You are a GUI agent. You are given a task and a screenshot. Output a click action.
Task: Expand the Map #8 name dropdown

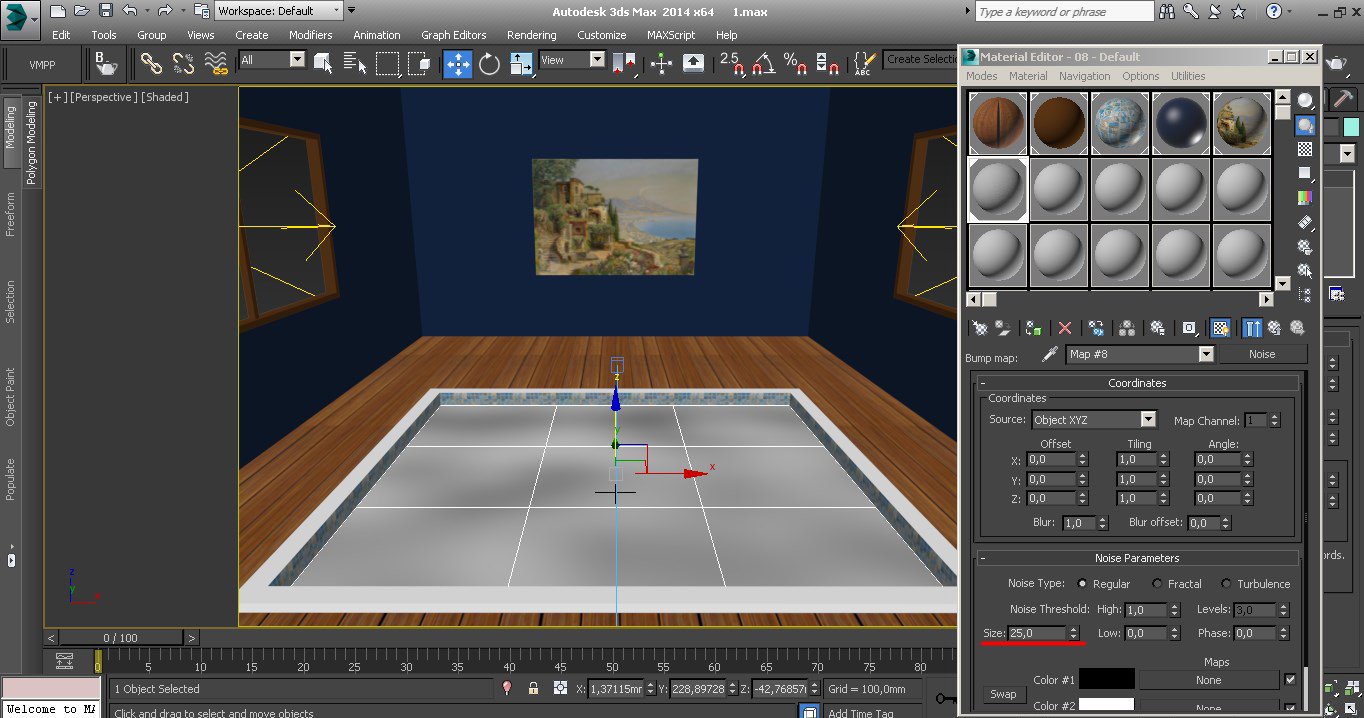click(x=1205, y=354)
